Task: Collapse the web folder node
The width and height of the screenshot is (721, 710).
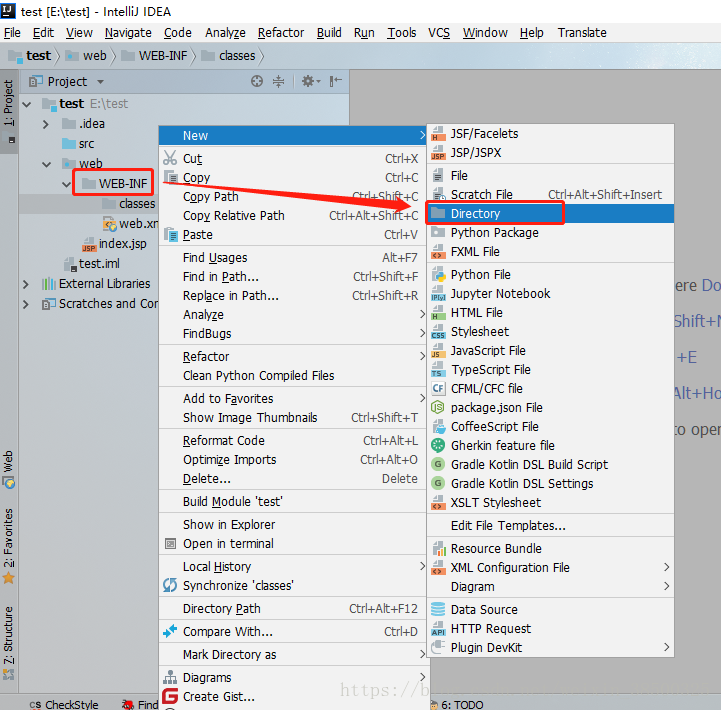Action: pyautogui.click(x=46, y=164)
